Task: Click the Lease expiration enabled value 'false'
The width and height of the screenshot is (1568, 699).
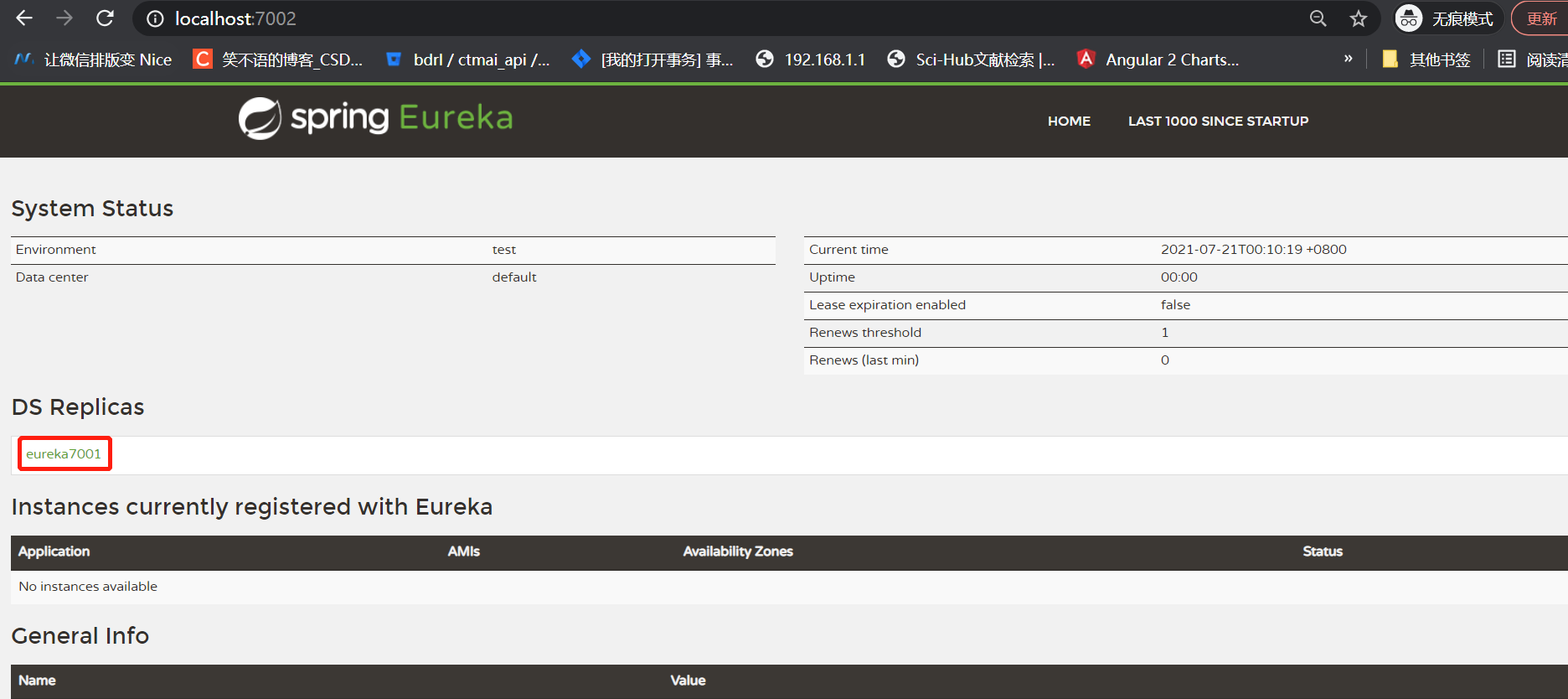Action: tap(1175, 305)
